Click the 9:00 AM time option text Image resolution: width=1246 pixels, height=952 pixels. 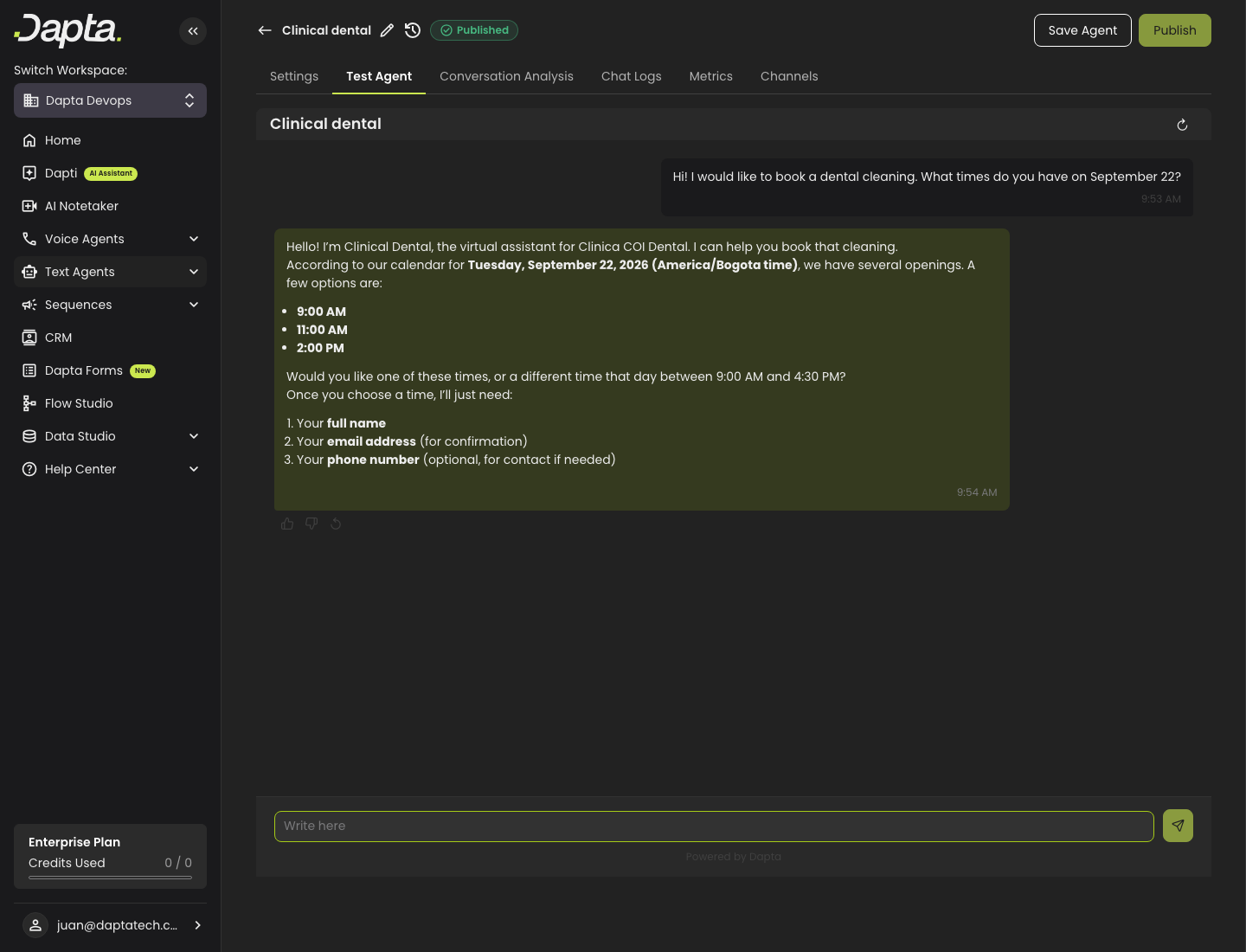point(321,312)
